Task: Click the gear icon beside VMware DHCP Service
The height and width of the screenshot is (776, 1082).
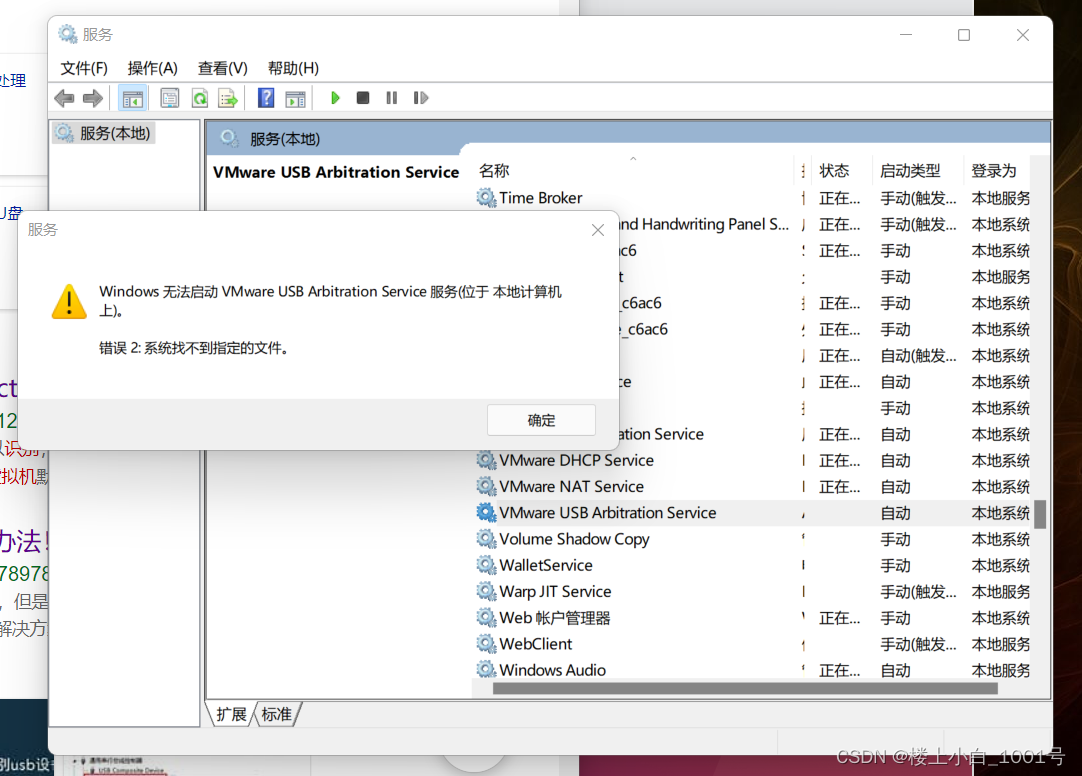Action: pyautogui.click(x=486, y=460)
